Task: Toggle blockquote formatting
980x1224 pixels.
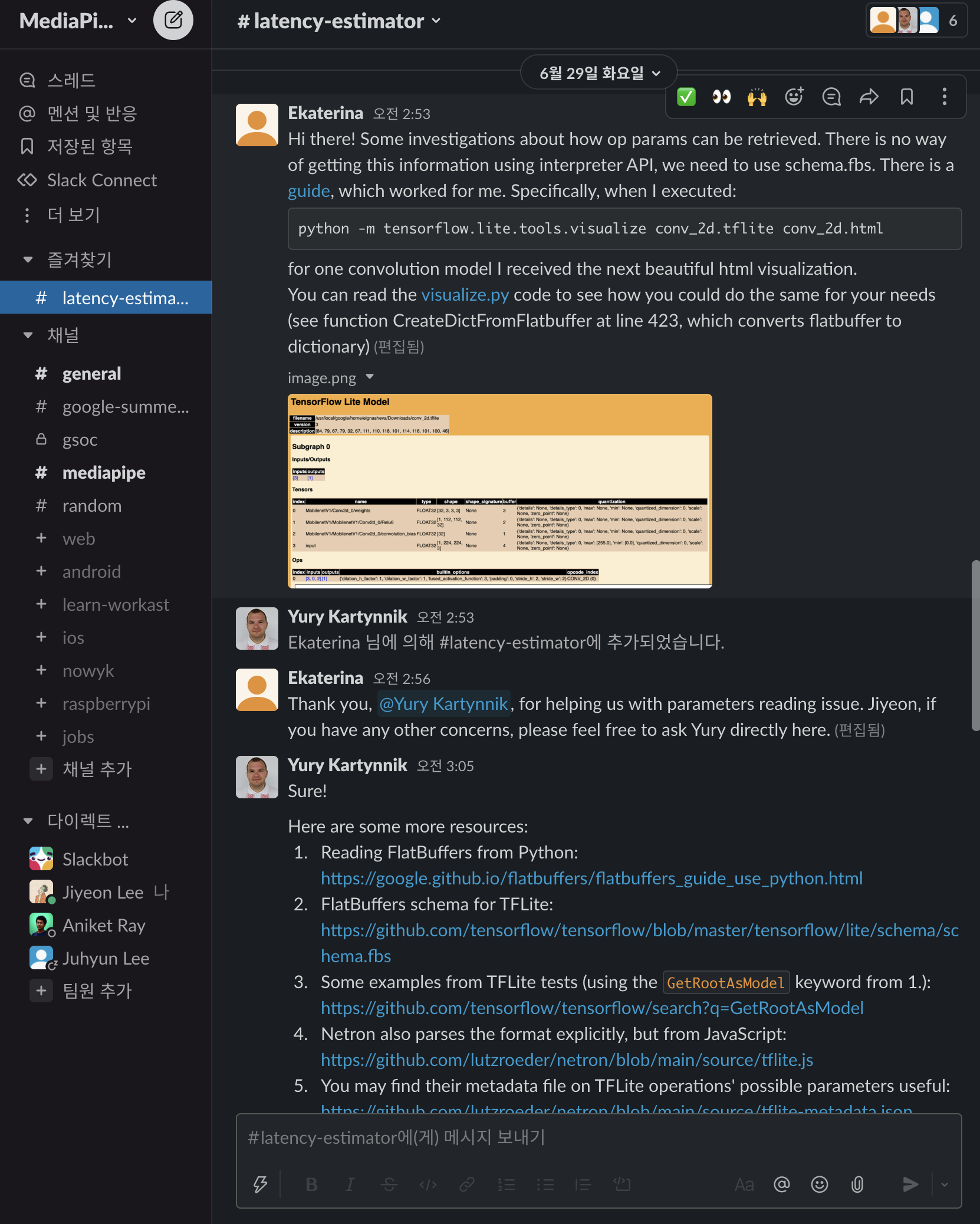Action: coord(583,1184)
